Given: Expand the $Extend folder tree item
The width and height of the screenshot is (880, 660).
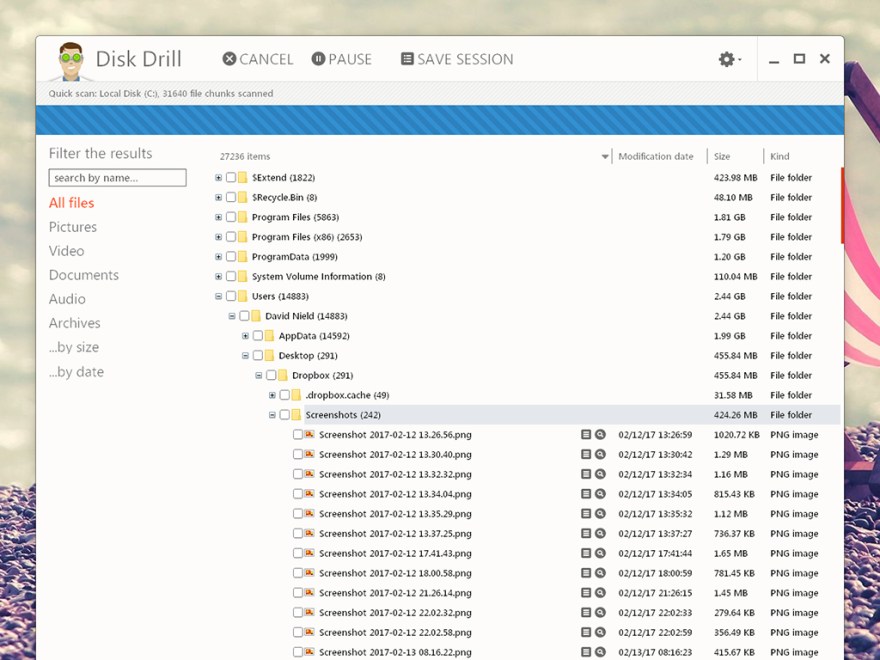Looking at the screenshot, I should [218, 177].
